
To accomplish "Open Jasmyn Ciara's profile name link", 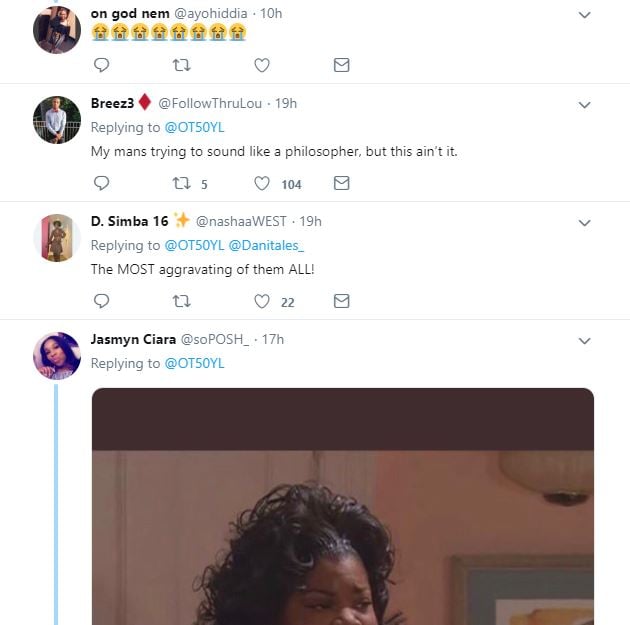I will (x=133, y=339).
